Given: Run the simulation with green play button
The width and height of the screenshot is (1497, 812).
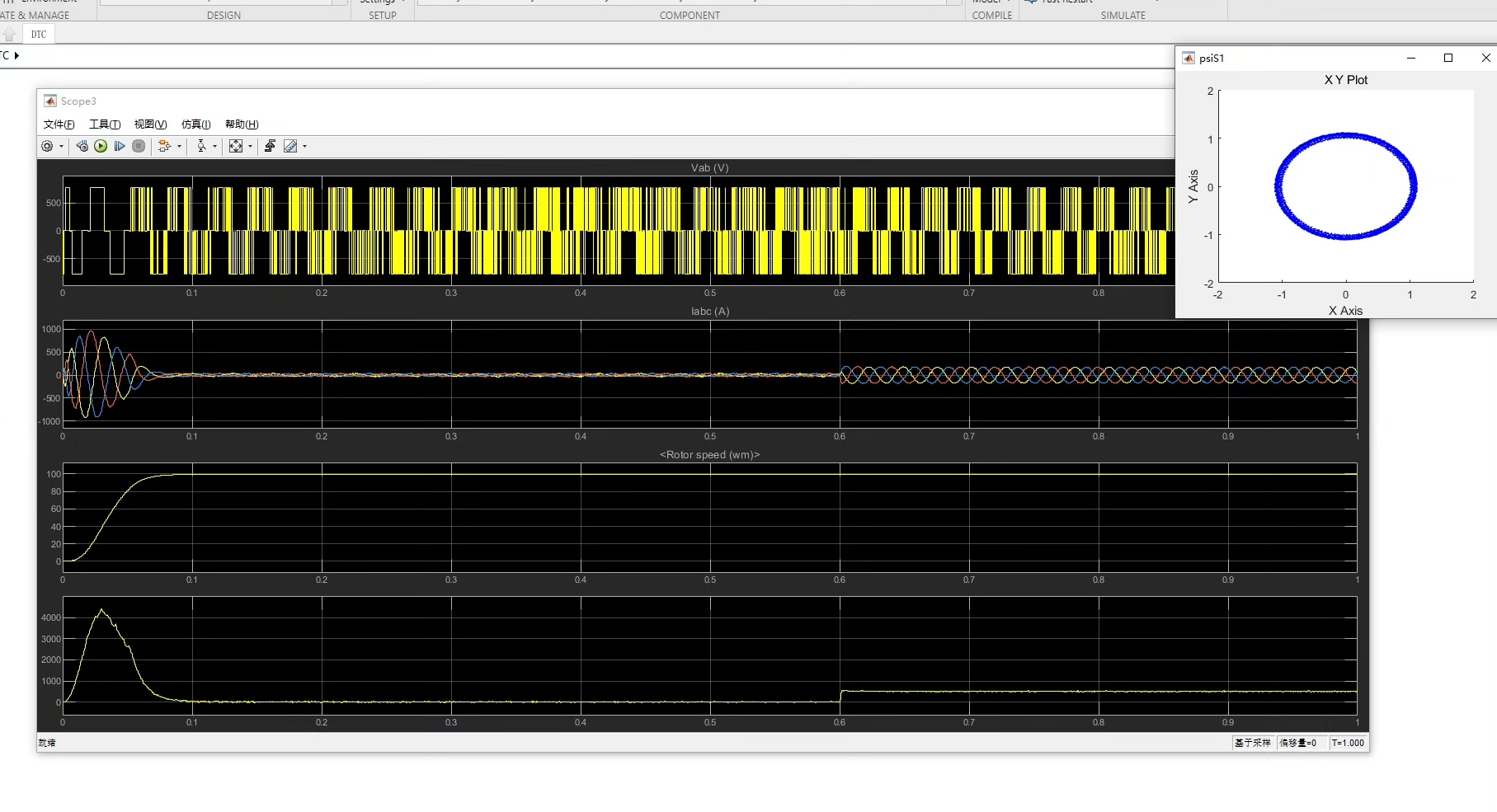Looking at the screenshot, I should [101, 146].
